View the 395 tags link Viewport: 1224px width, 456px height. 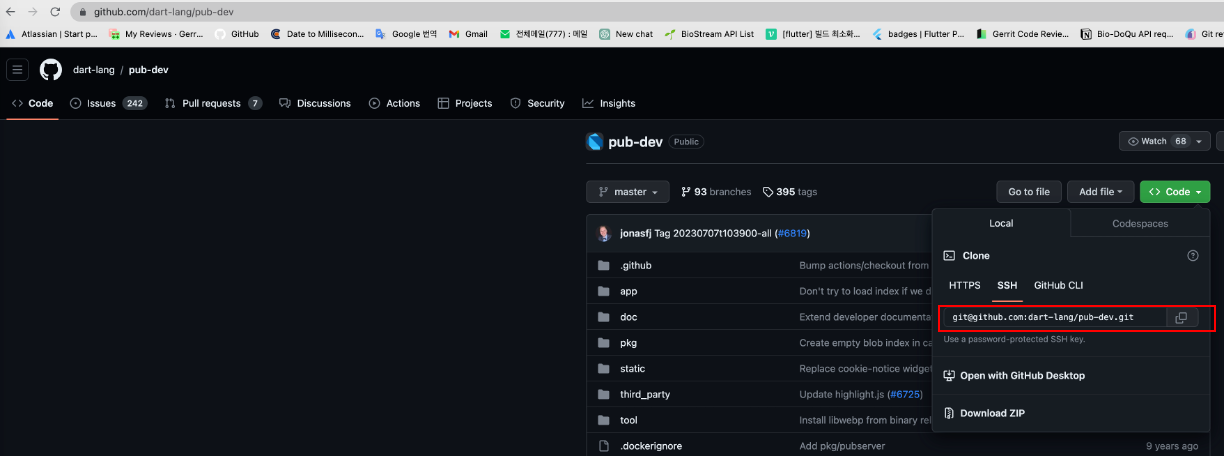point(790,192)
